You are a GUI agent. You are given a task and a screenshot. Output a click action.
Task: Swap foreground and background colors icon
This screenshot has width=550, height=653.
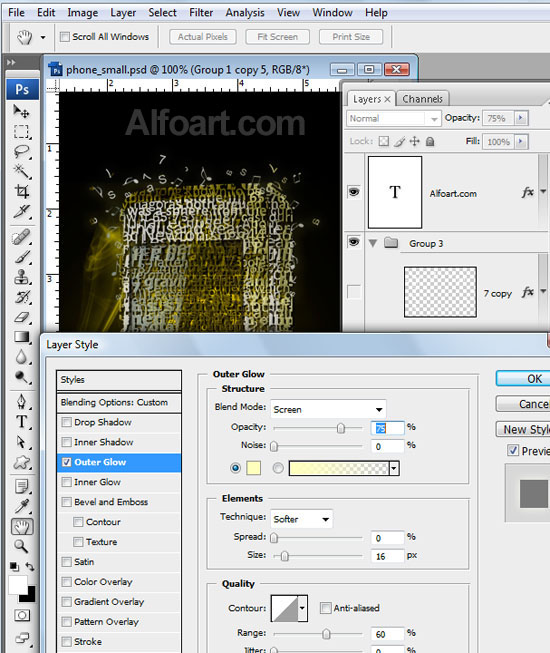point(30,566)
